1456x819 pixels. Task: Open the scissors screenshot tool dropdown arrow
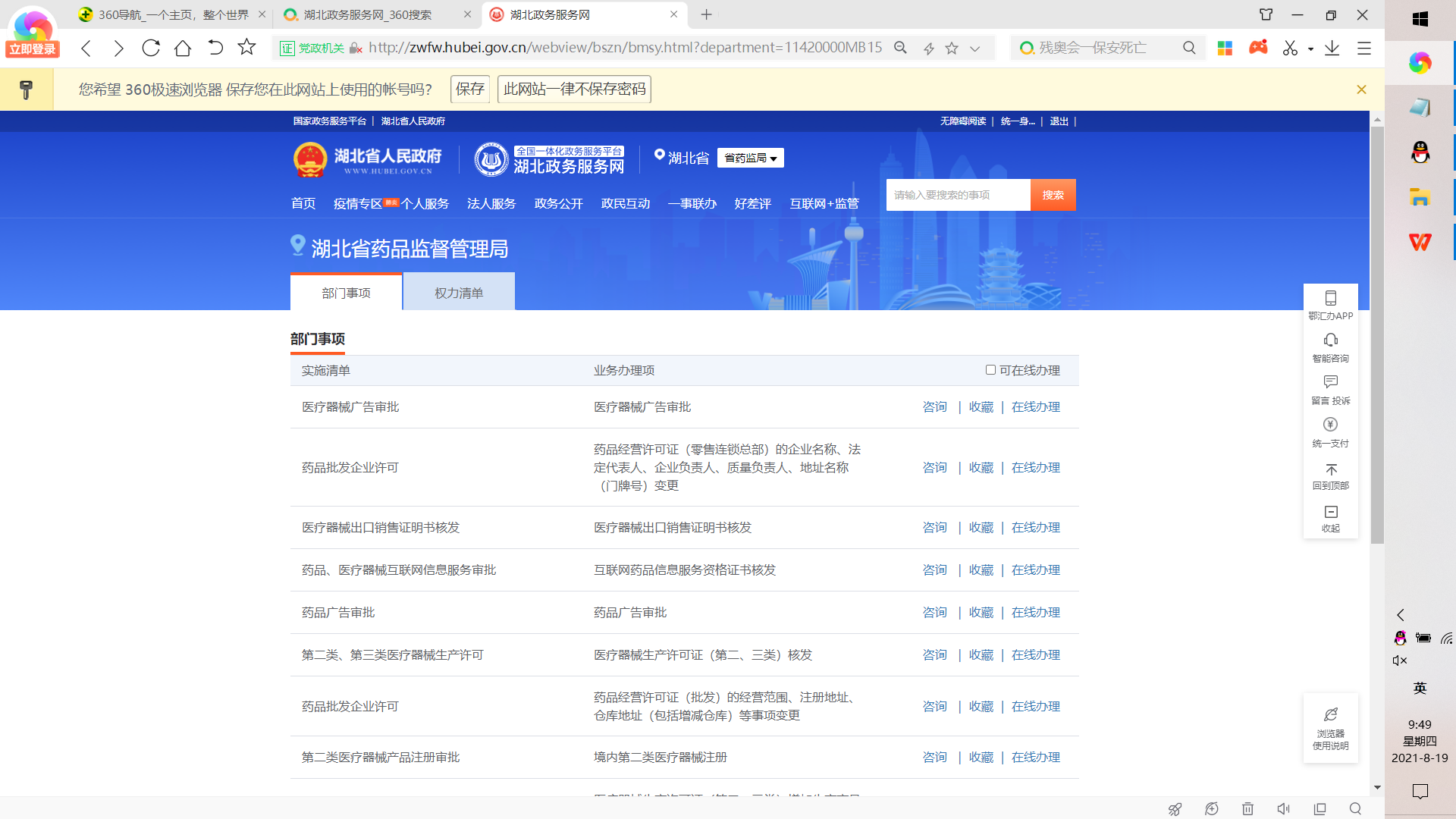(1310, 49)
